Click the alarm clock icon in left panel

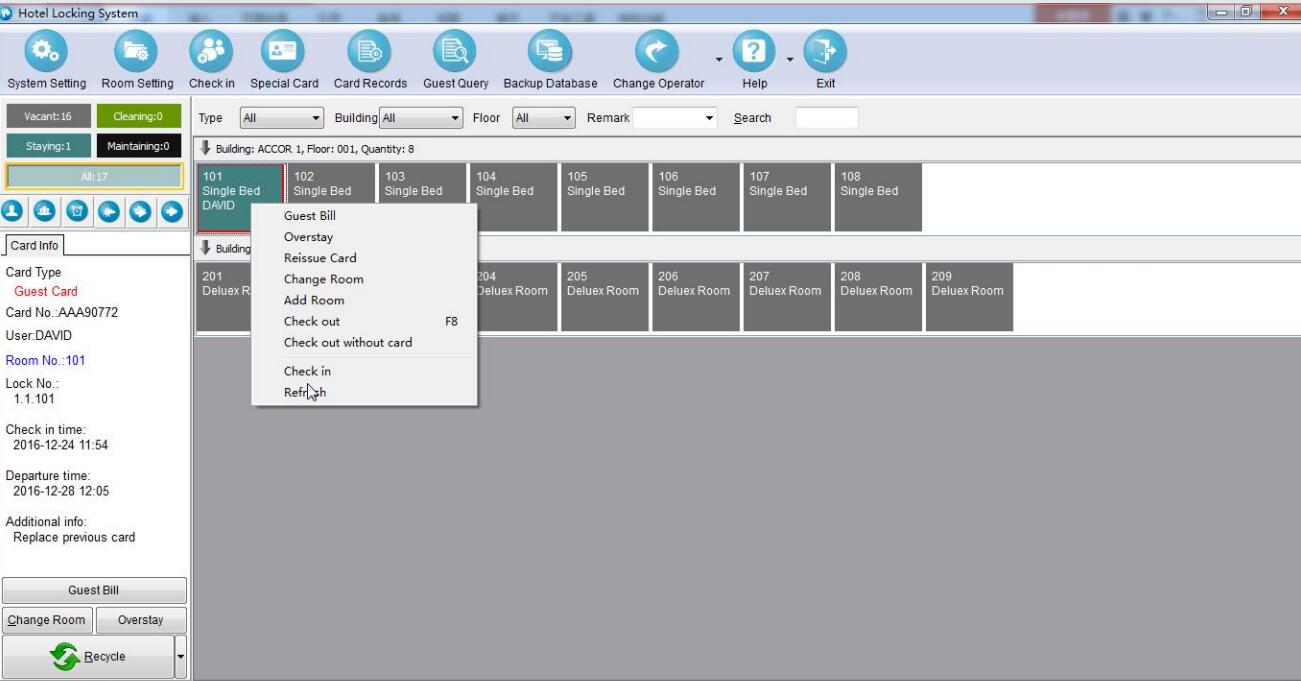pyautogui.click(x=78, y=212)
